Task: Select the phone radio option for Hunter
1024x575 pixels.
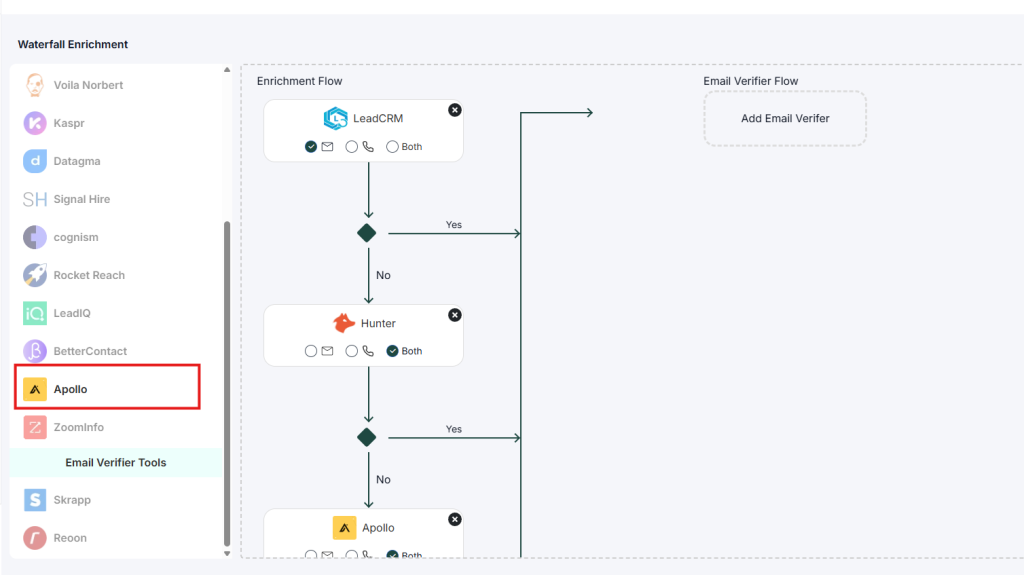Action: pyautogui.click(x=351, y=351)
